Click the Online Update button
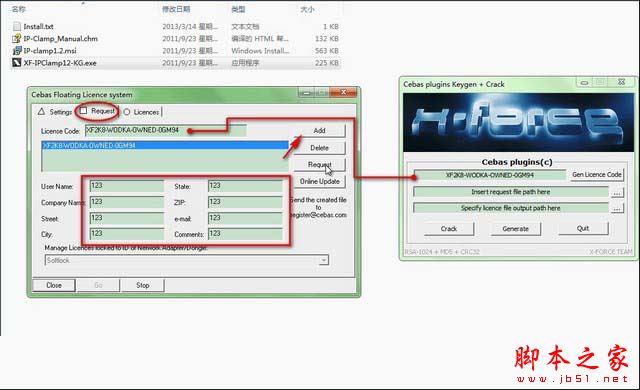This screenshot has width=640, height=390. click(319, 182)
